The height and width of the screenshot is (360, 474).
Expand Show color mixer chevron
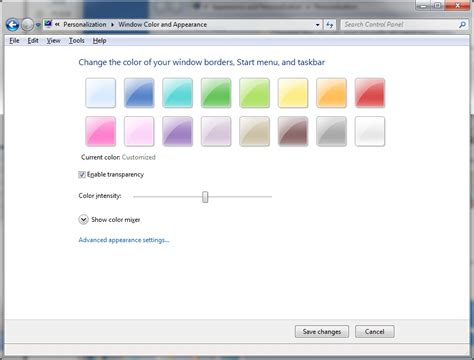coord(83,220)
